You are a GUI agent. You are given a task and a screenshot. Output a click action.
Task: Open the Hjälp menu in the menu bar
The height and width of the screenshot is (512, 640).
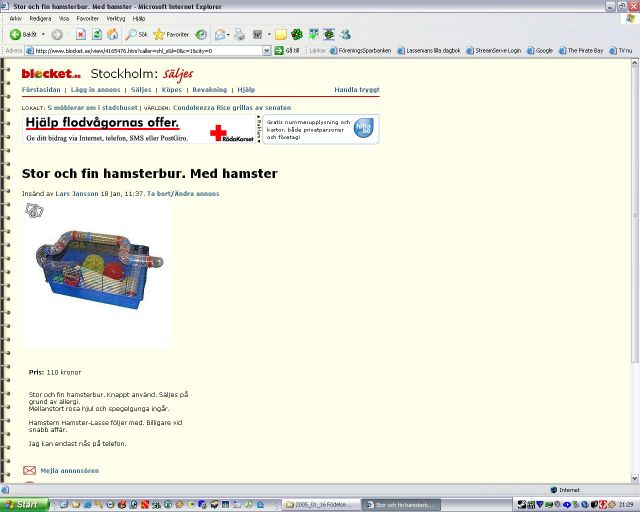pyautogui.click(x=139, y=19)
